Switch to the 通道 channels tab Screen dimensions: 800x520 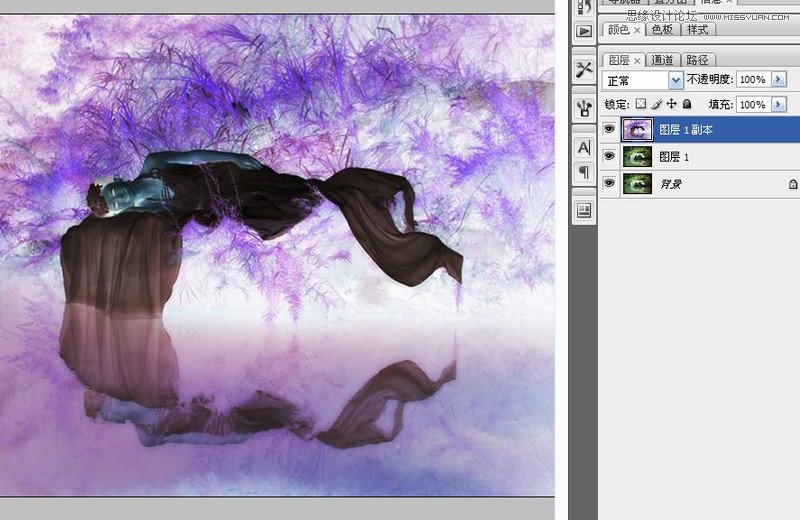tap(662, 60)
